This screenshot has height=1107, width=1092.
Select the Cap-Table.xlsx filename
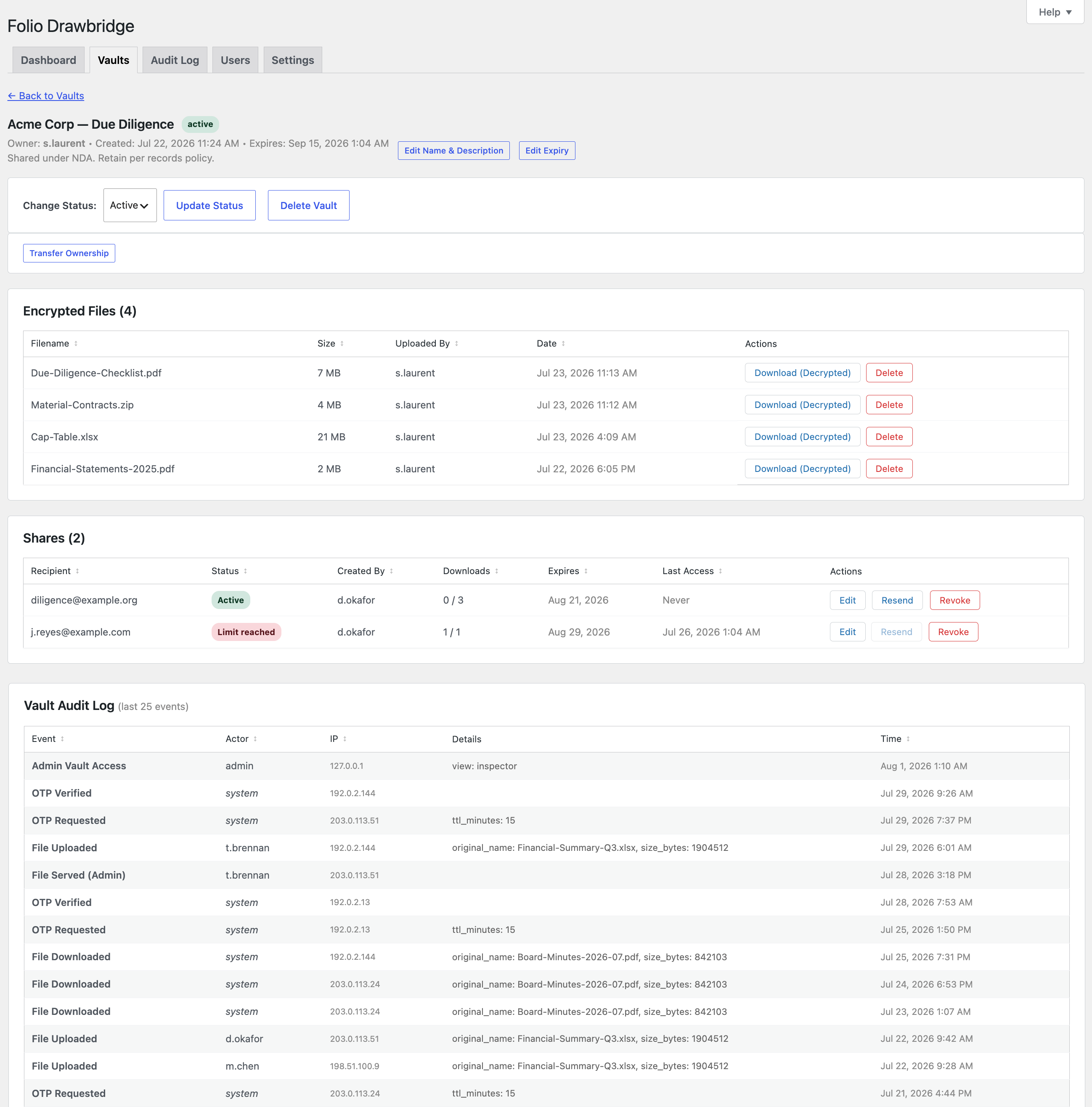64,437
